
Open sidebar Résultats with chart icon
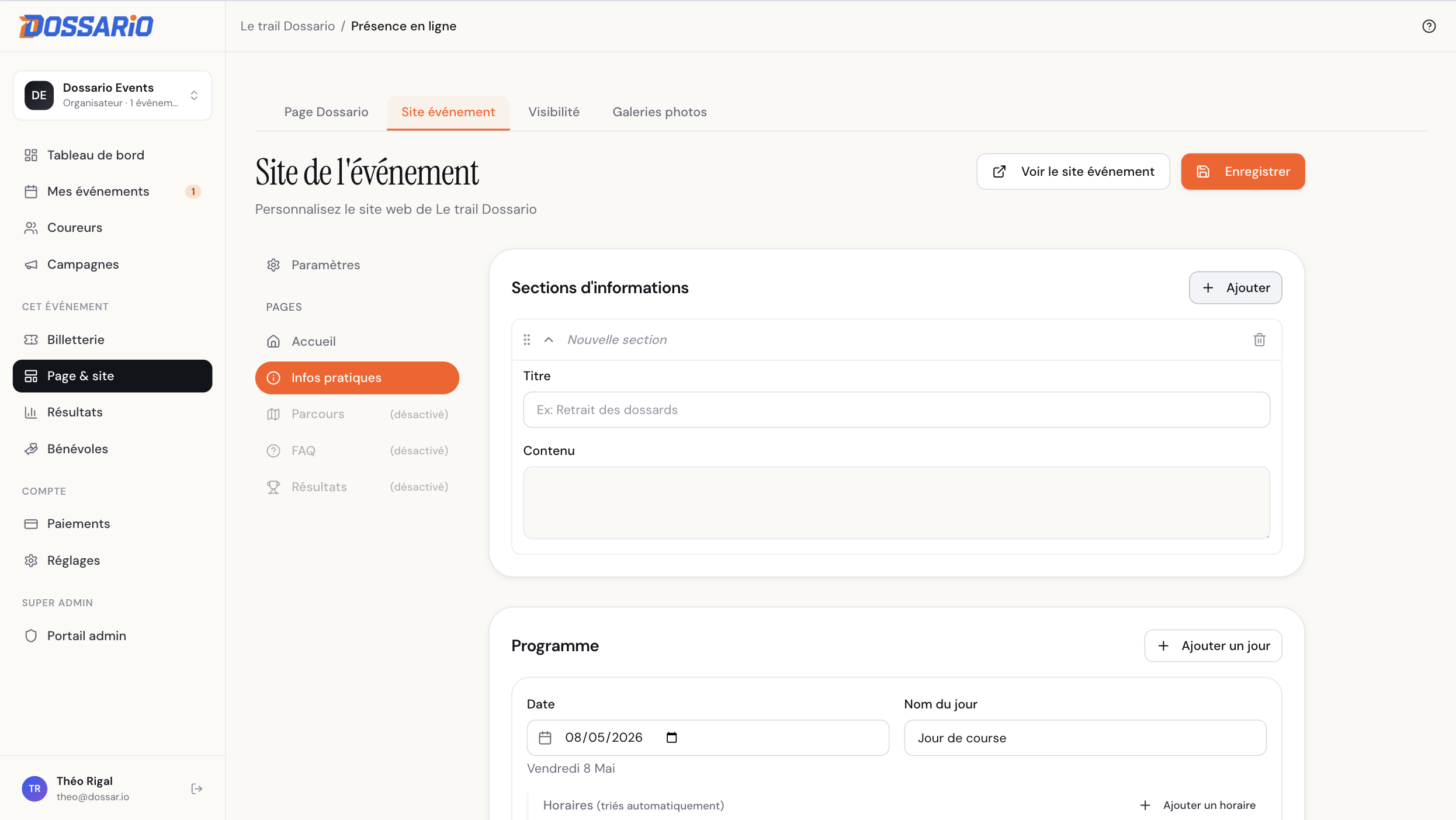click(x=112, y=412)
